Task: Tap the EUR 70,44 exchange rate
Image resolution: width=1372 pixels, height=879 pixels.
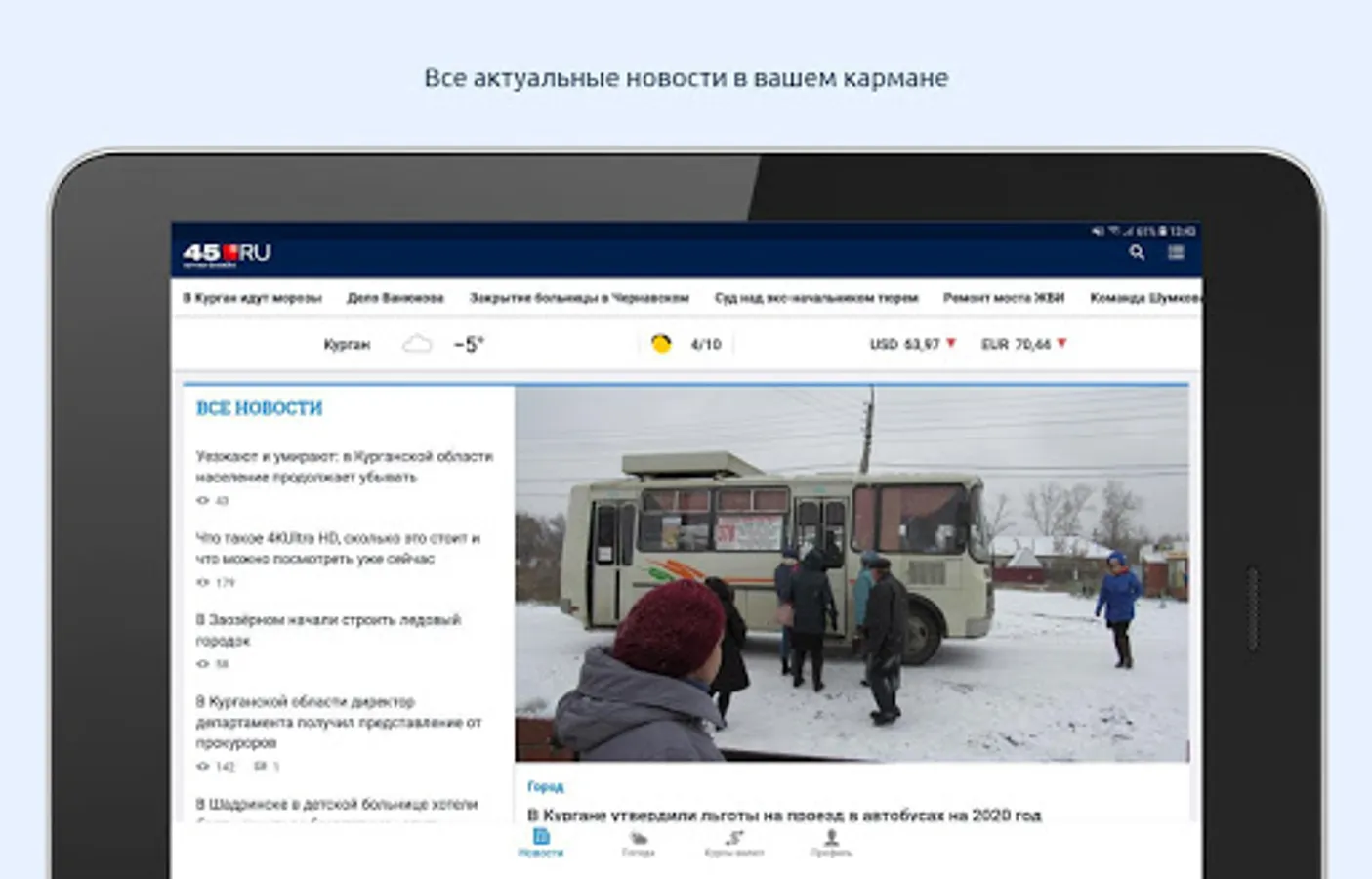Action: tap(1016, 344)
